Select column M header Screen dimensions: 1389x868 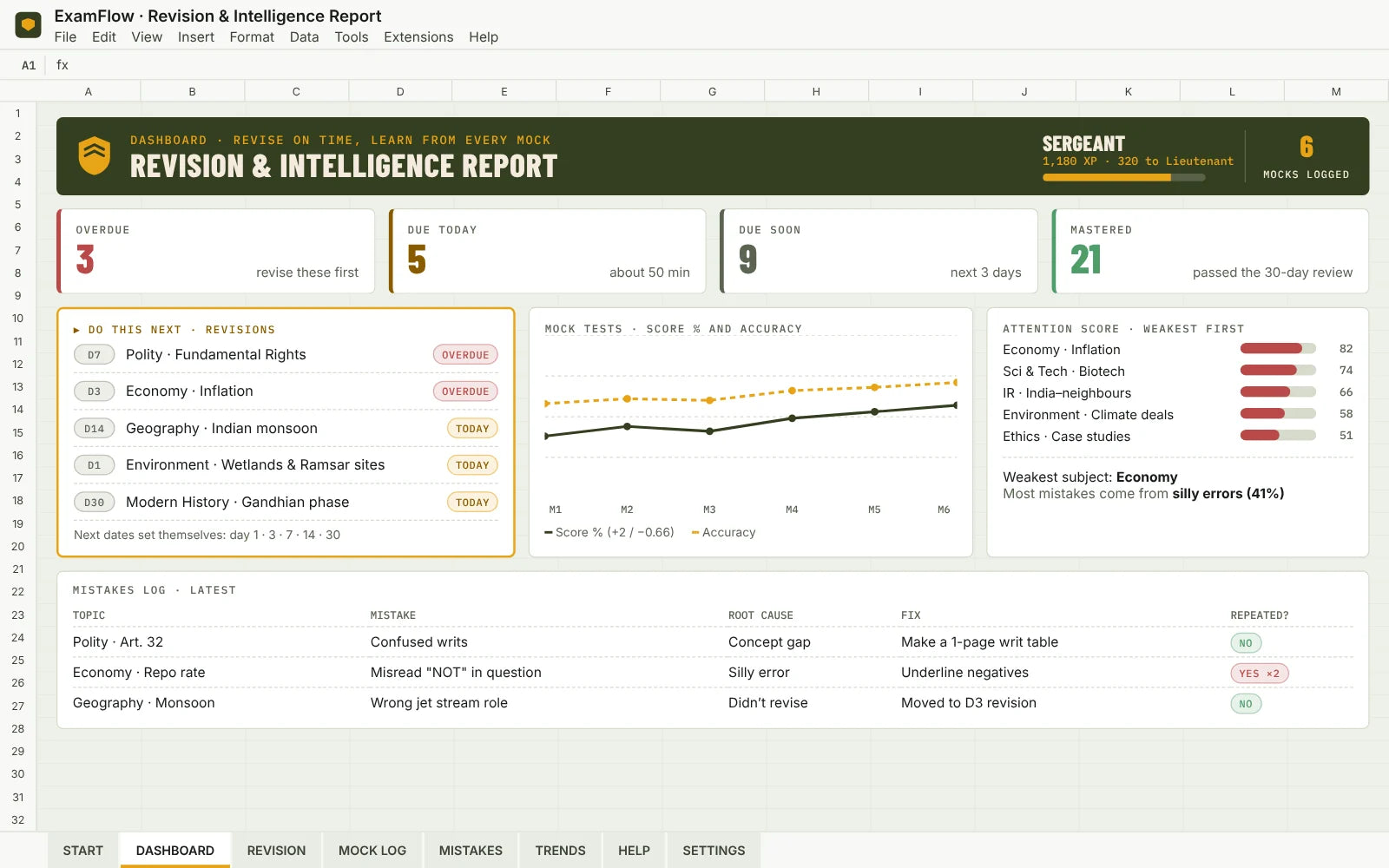click(x=1336, y=91)
